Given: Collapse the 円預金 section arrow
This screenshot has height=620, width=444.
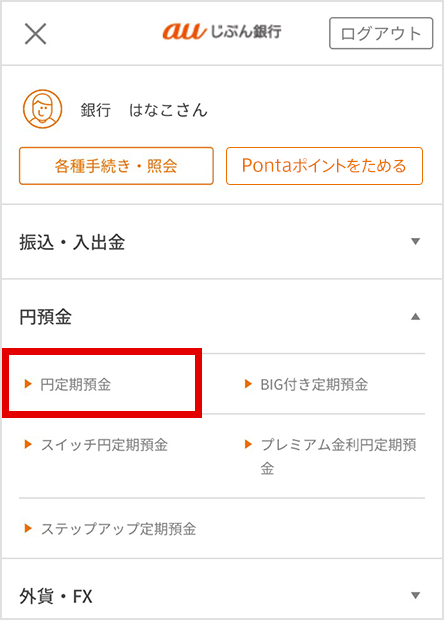Looking at the screenshot, I should tap(416, 316).
